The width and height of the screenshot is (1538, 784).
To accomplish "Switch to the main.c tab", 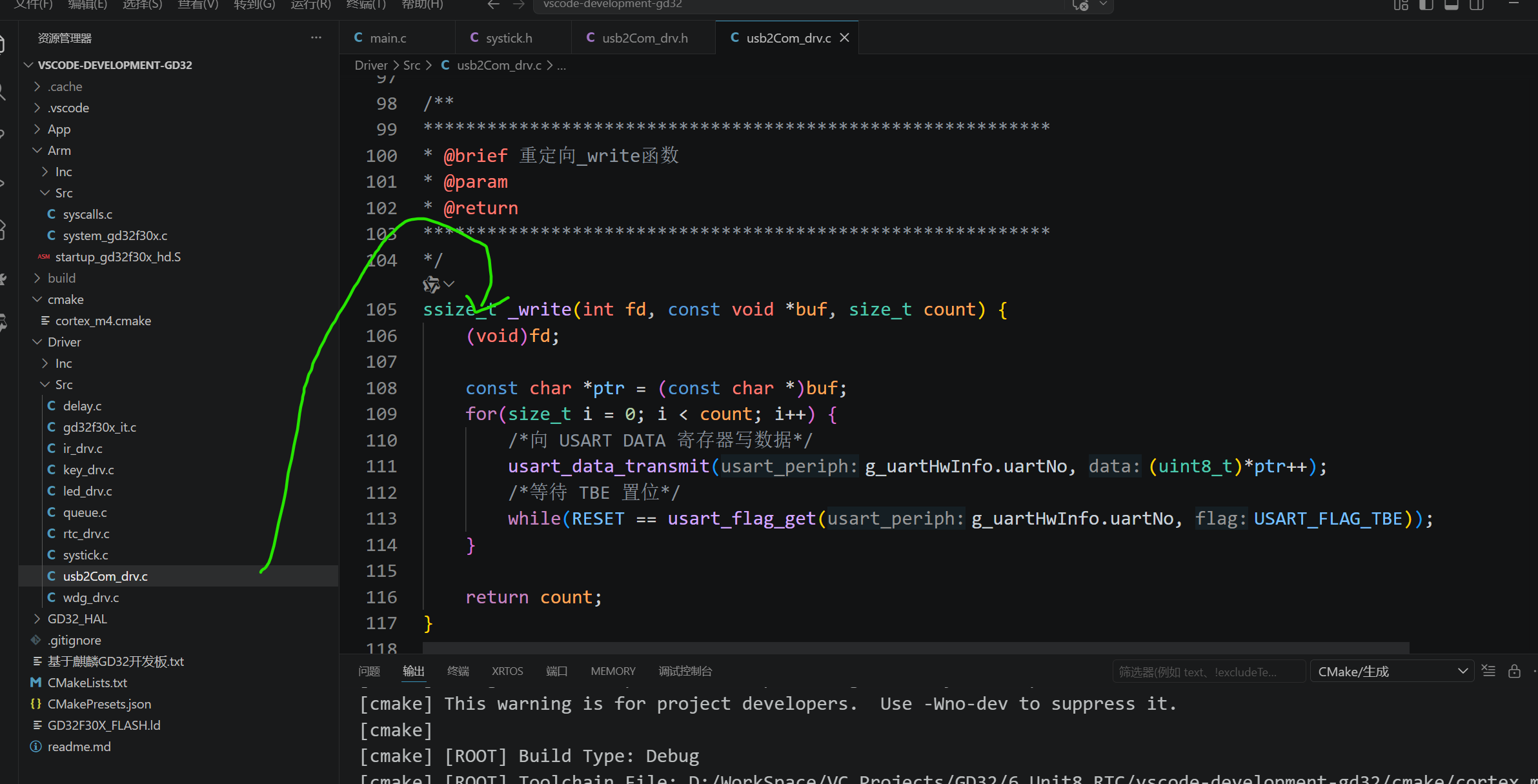I will pyautogui.click(x=387, y=38).
